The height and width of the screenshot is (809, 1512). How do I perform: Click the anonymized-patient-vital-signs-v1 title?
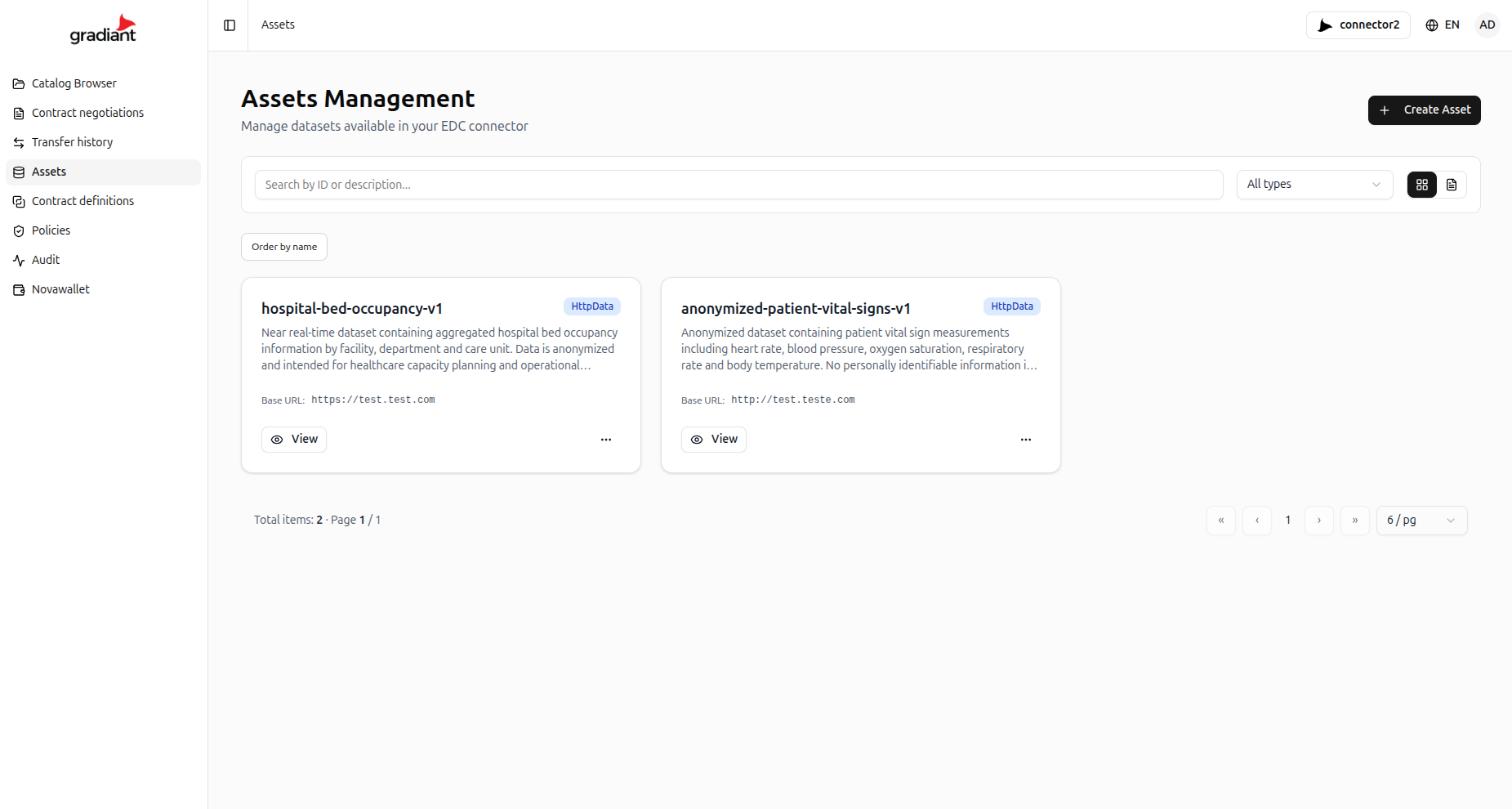(x=796, y=309)
